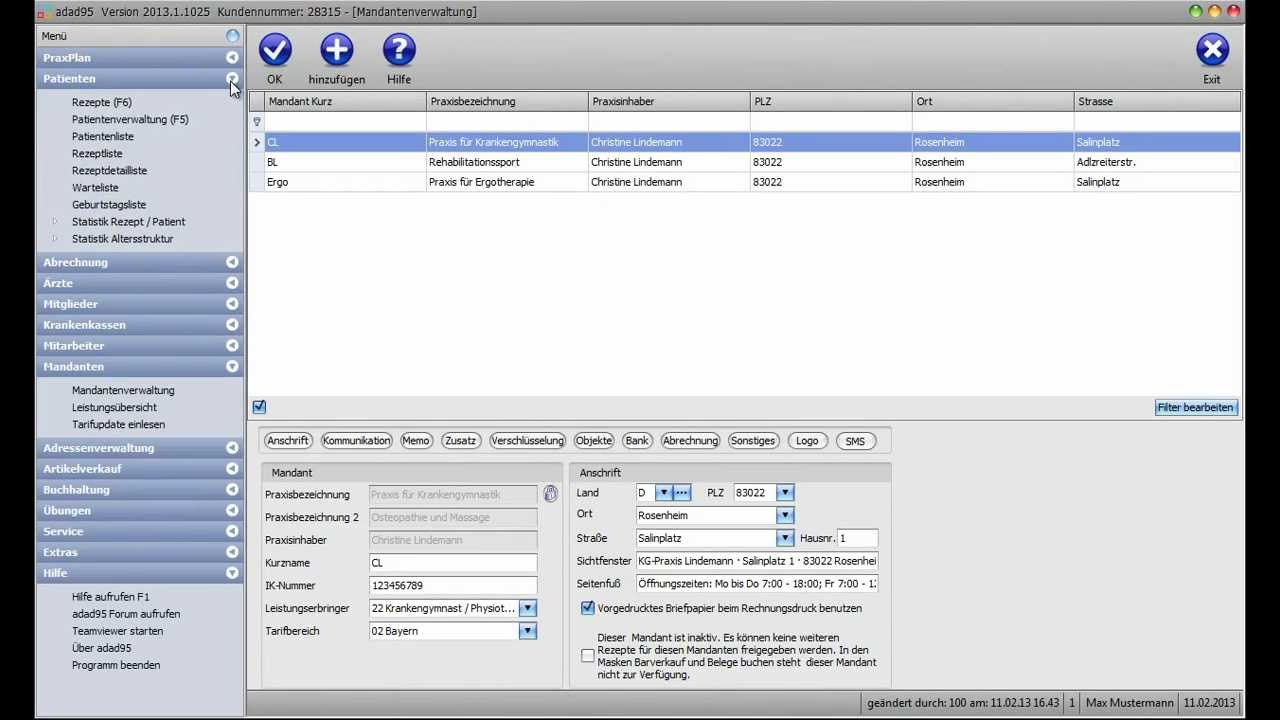Screen dimensions: 1280x720
Task: Click the IK-Nummer input field
Action: 452,586
